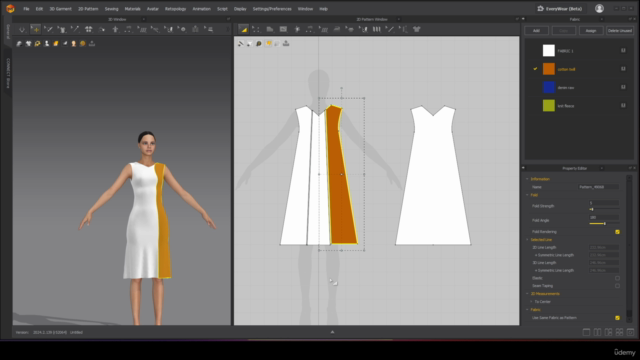This screenshot has height=360, width=640.
Task: Select the highlighted Select/Move tool in 3D toolbar
Action: (36, 29)
